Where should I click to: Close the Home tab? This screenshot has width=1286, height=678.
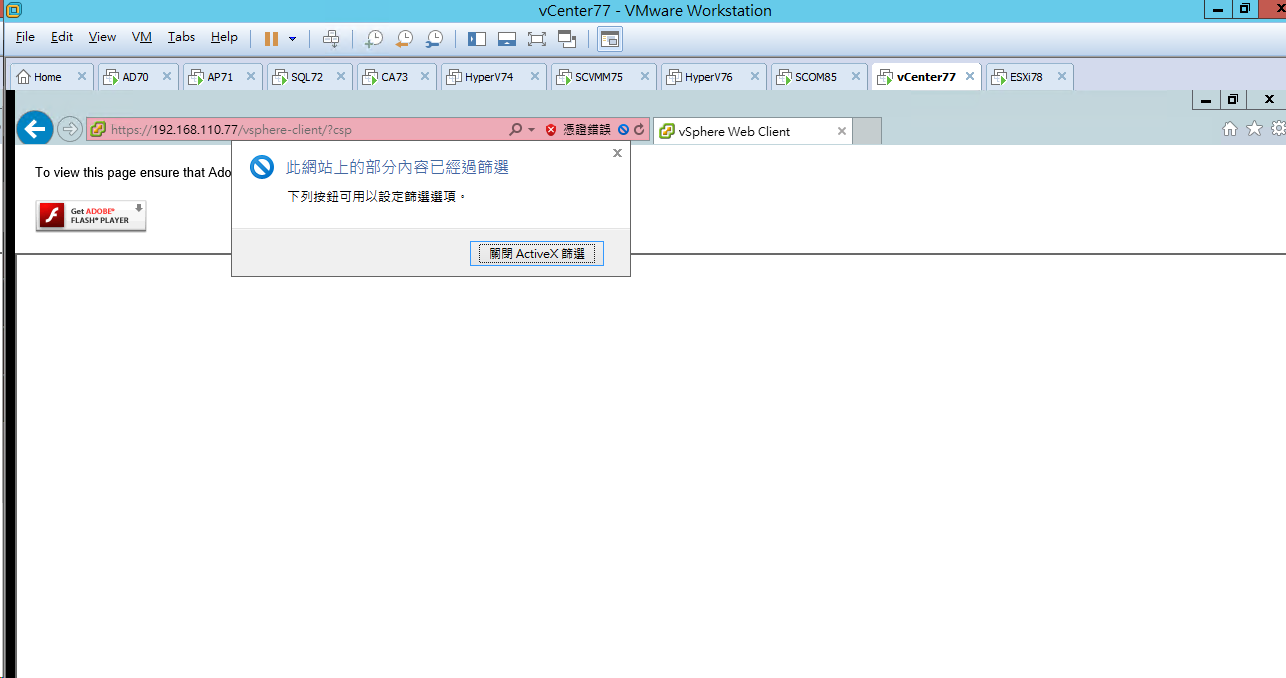click(x=82, y=76)
